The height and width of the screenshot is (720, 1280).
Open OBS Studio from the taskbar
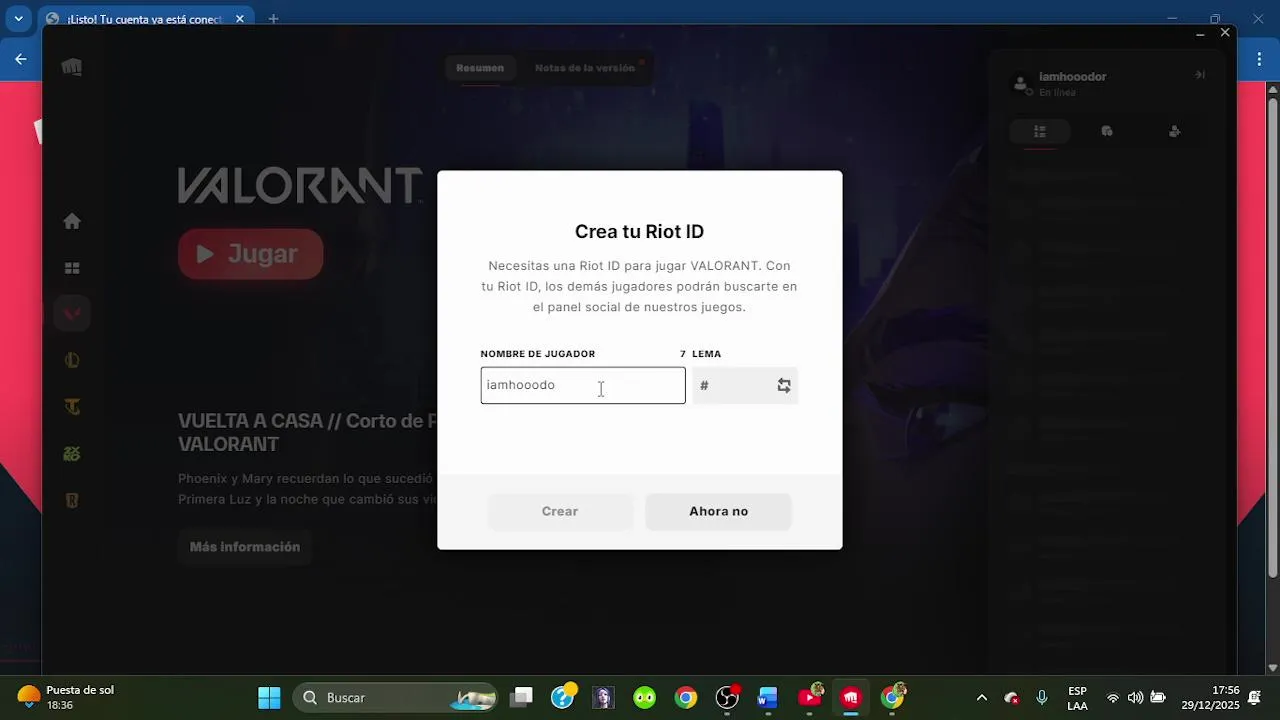pyautogui.click(x=727, y=697)
